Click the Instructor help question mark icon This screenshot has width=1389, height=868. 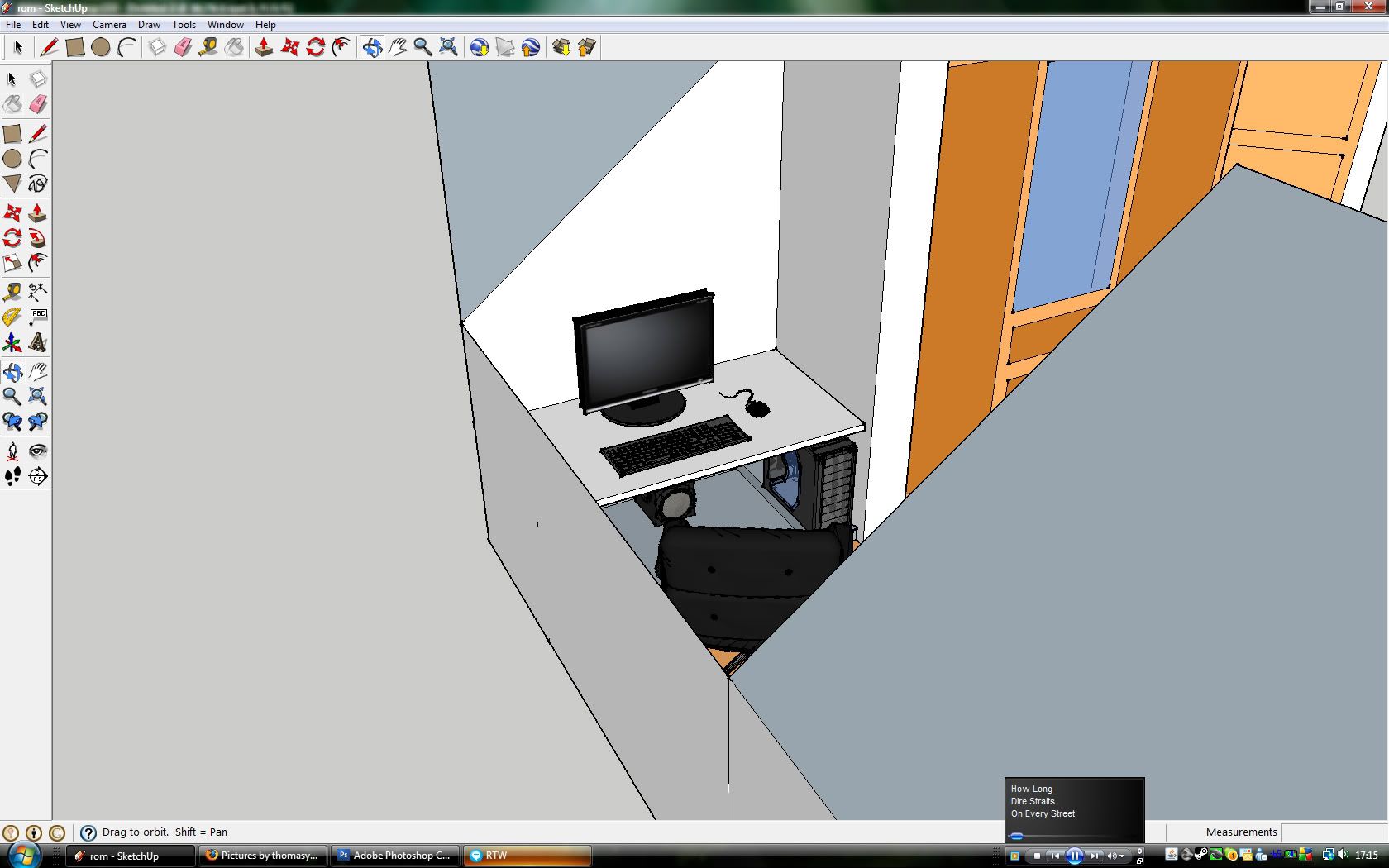coord(88,832)
